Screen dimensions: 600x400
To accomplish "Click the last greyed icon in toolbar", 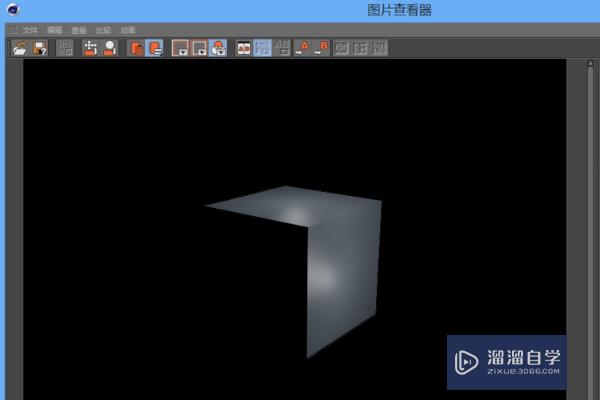I will [380, 48].
